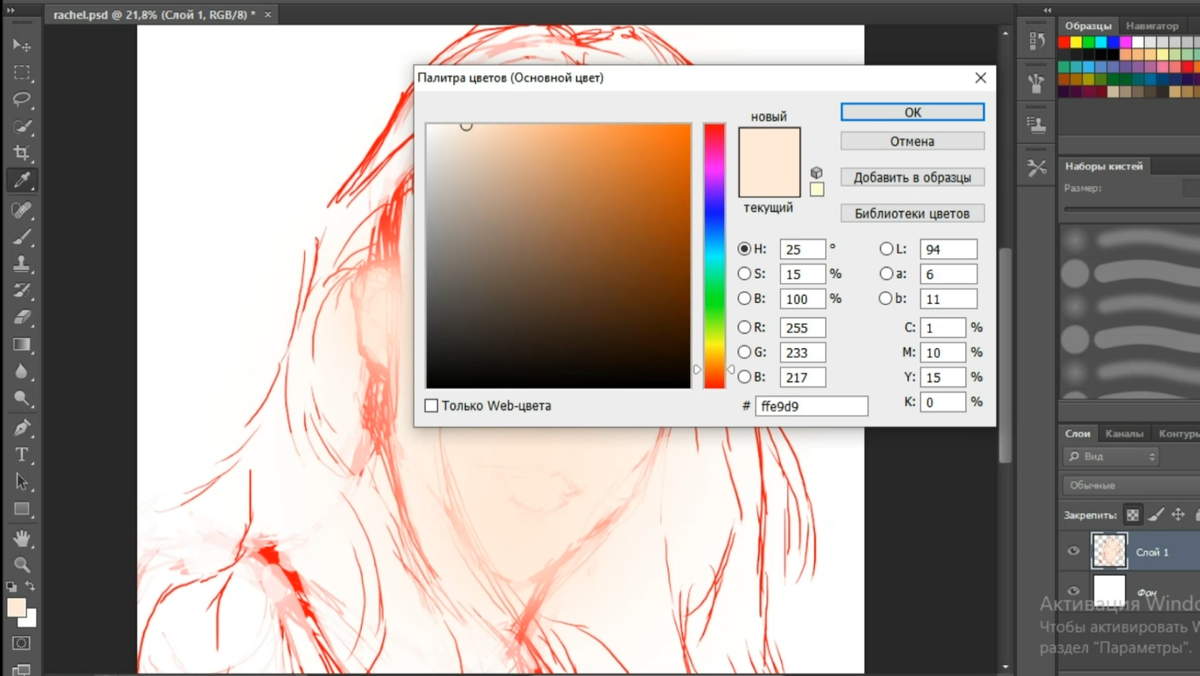Select the H hue radio button
This screenshot has width=1200, height=676.
pyautogui.click(x=744, y=249)
